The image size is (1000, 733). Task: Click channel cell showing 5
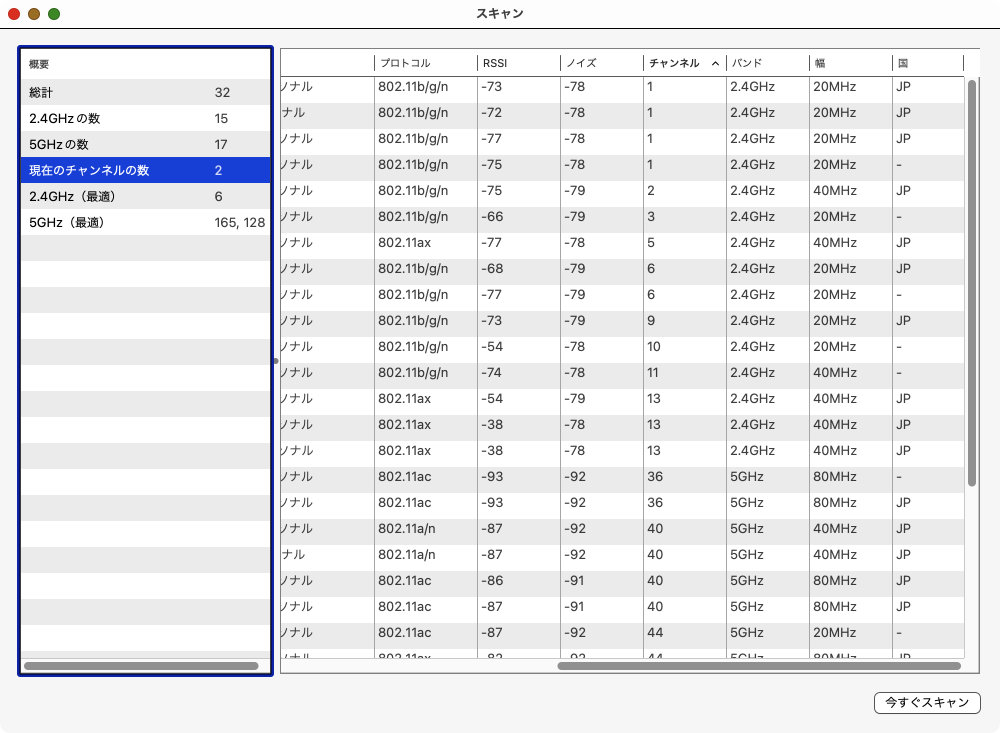pyautogui.click(x=684, y=242)
